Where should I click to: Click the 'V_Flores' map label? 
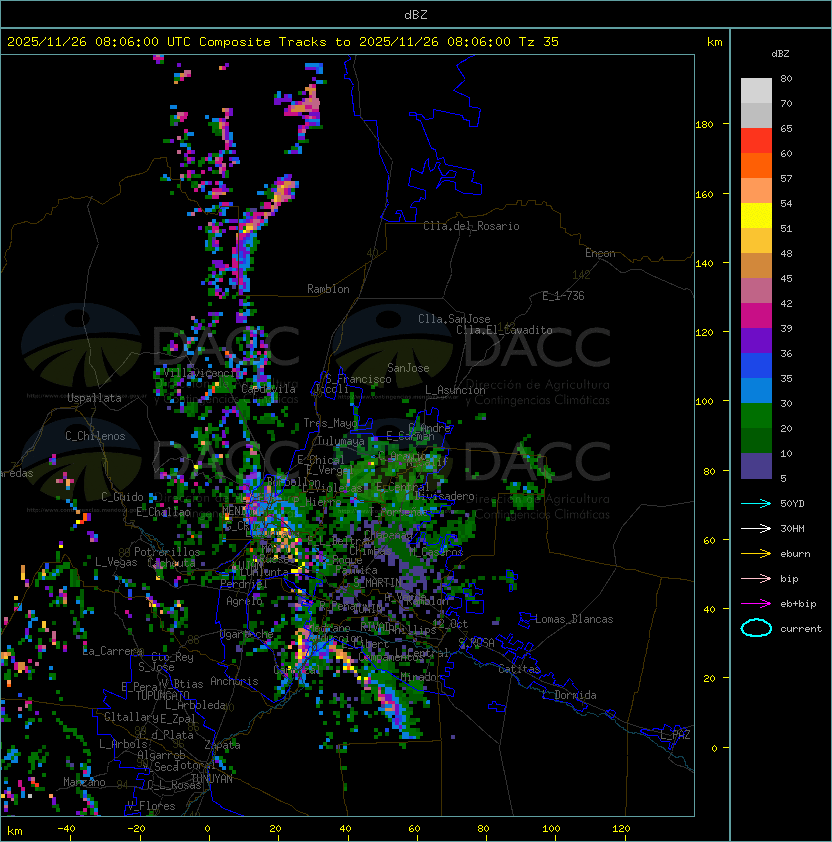(x=151, y=806)
